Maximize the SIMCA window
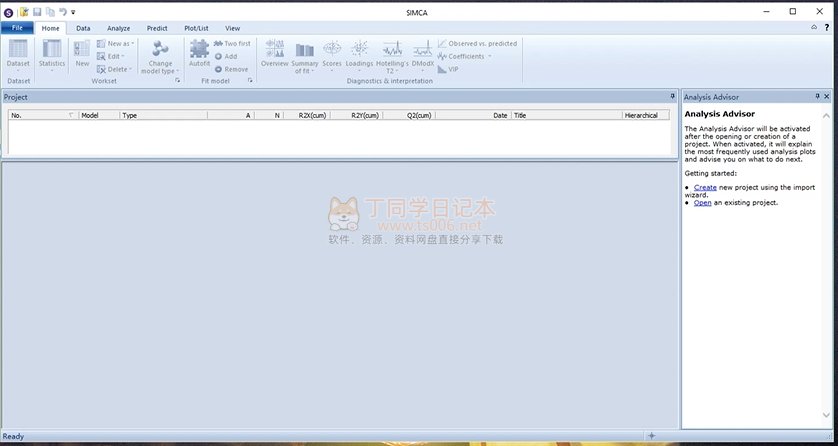The image size is (838, 446). click(793, 12)
